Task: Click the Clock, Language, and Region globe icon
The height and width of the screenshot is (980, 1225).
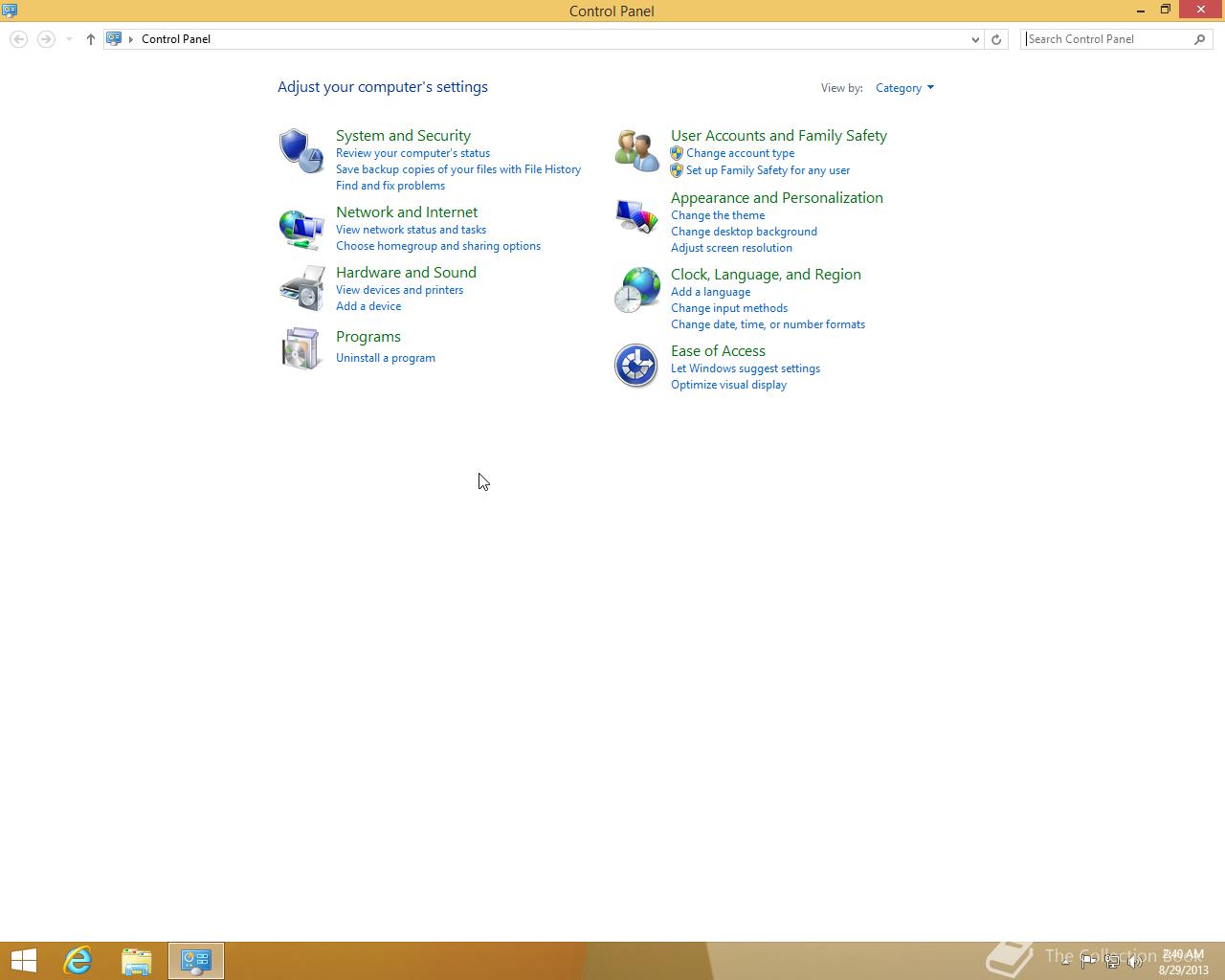Action: pyautogui.click(x=636, y=290)
